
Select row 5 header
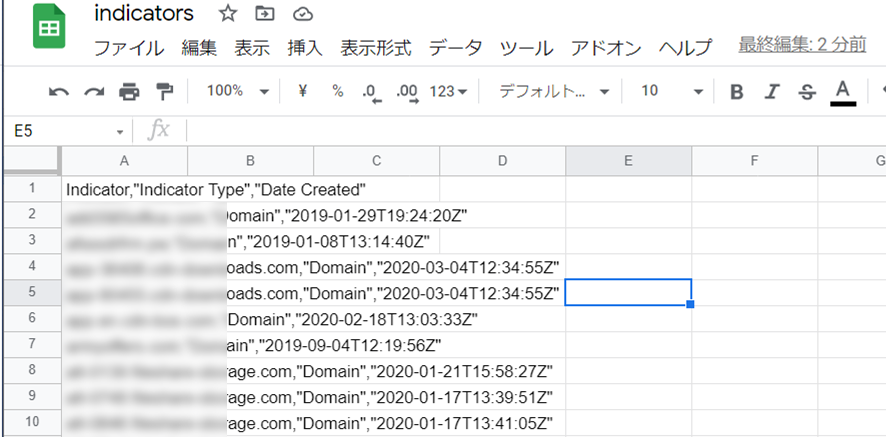coord(32,292)
